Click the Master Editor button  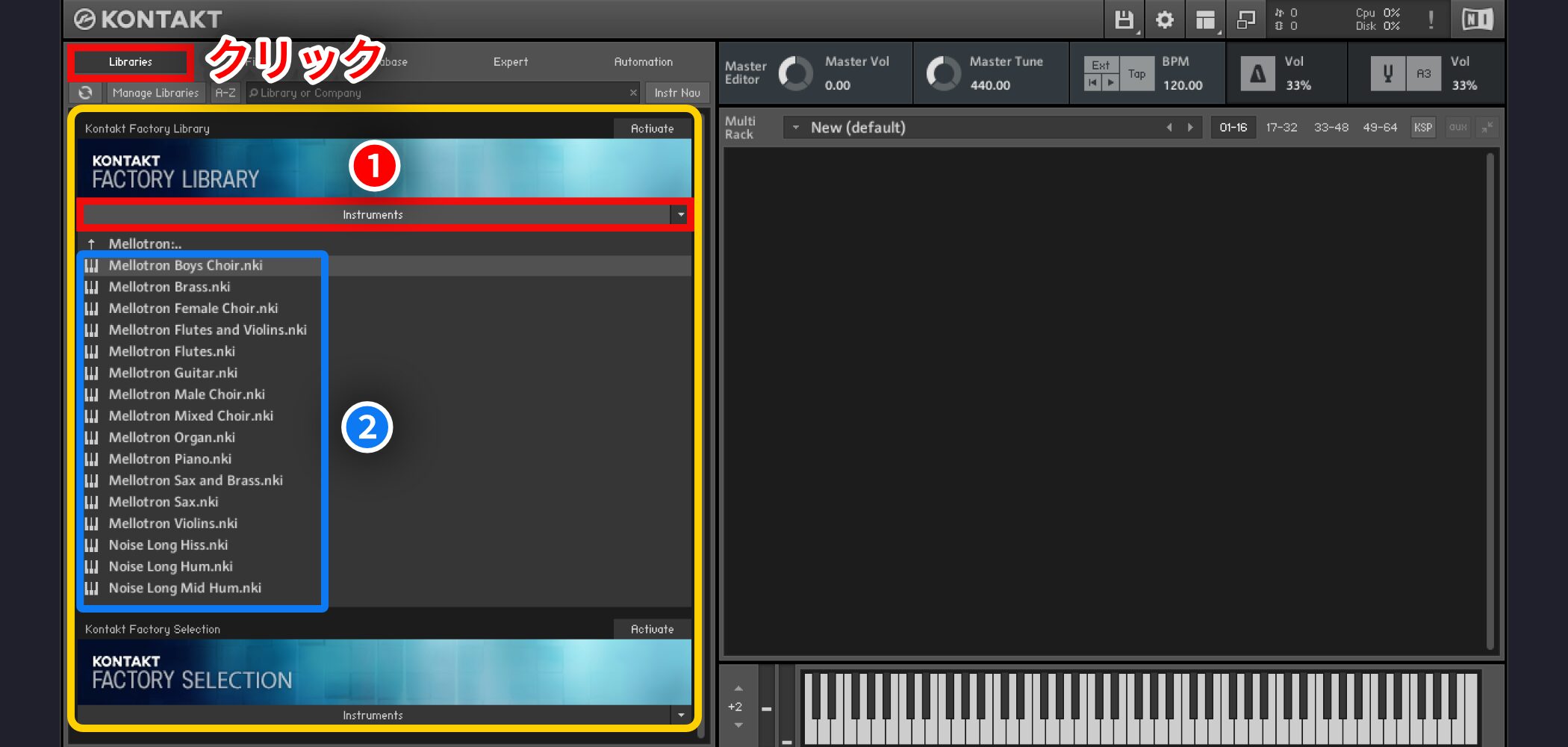pyautogui.click(x=745, y=73)
